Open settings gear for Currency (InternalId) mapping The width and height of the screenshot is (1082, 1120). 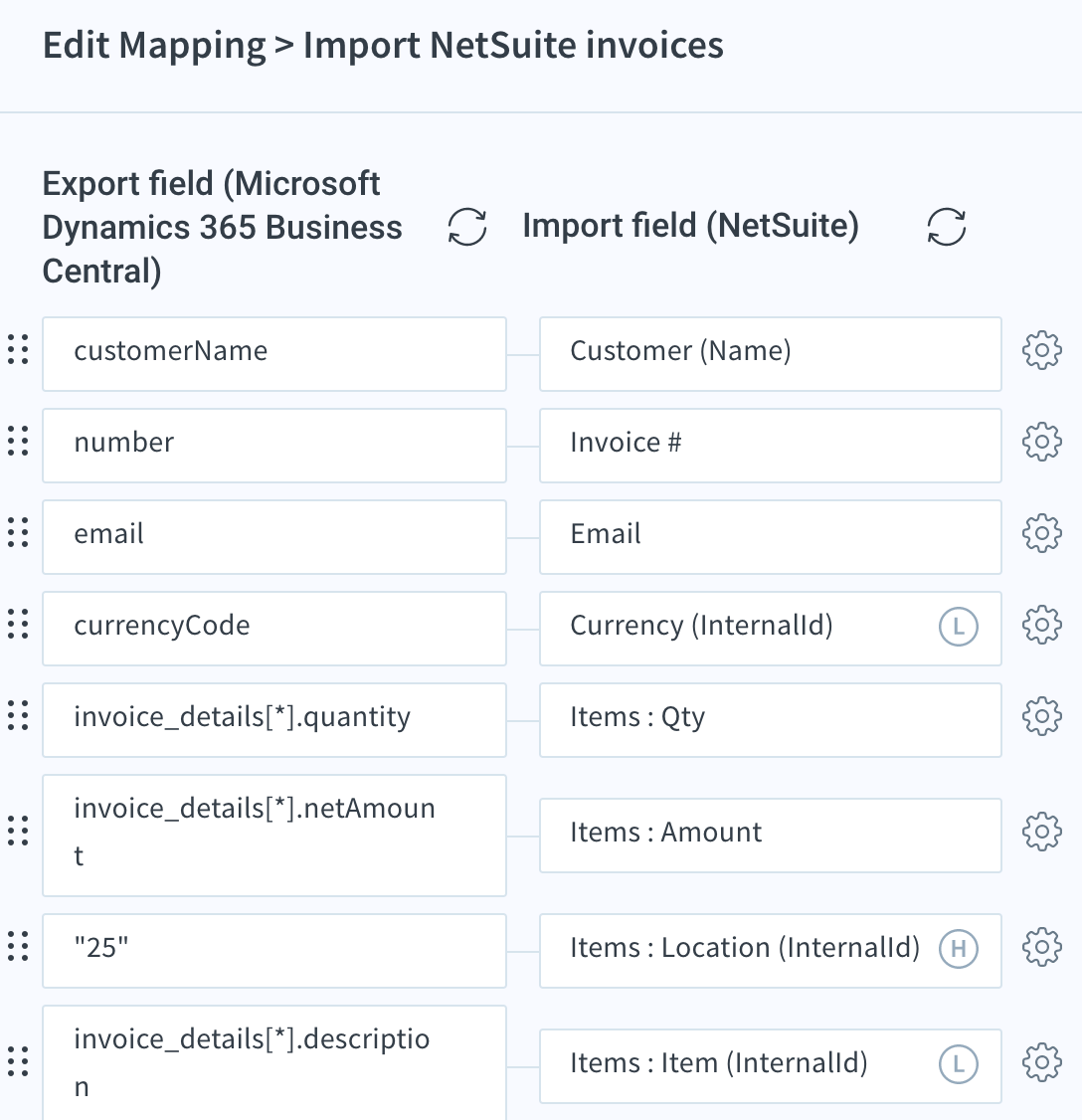coord(1042,625)
